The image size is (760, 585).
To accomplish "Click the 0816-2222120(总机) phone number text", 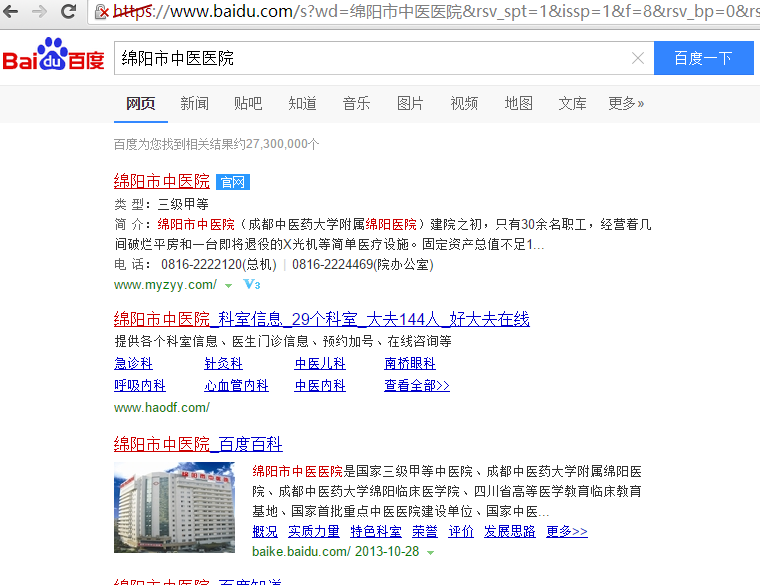I will 219,265.
